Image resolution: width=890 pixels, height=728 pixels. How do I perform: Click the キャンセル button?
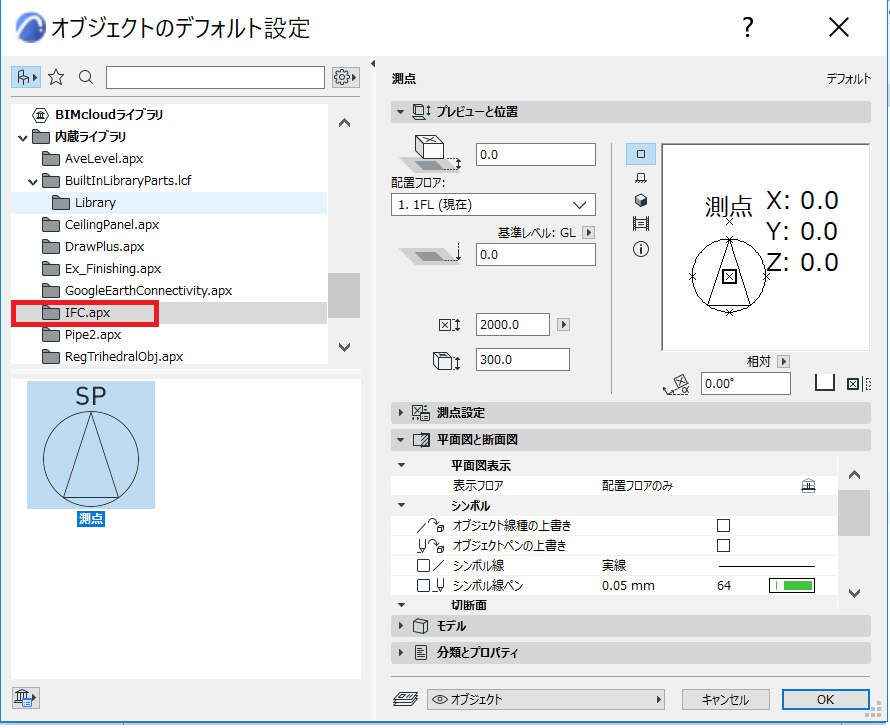(725, 700)
